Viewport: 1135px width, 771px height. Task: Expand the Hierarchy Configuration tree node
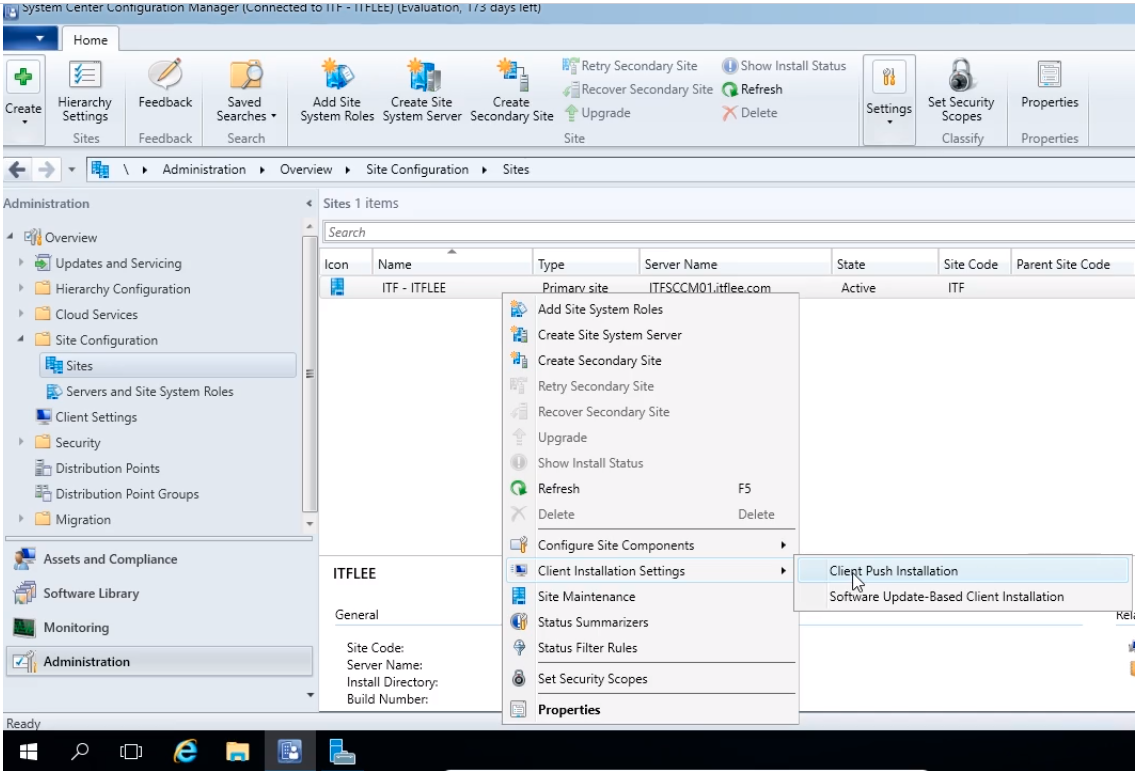[x=22, y=289]
